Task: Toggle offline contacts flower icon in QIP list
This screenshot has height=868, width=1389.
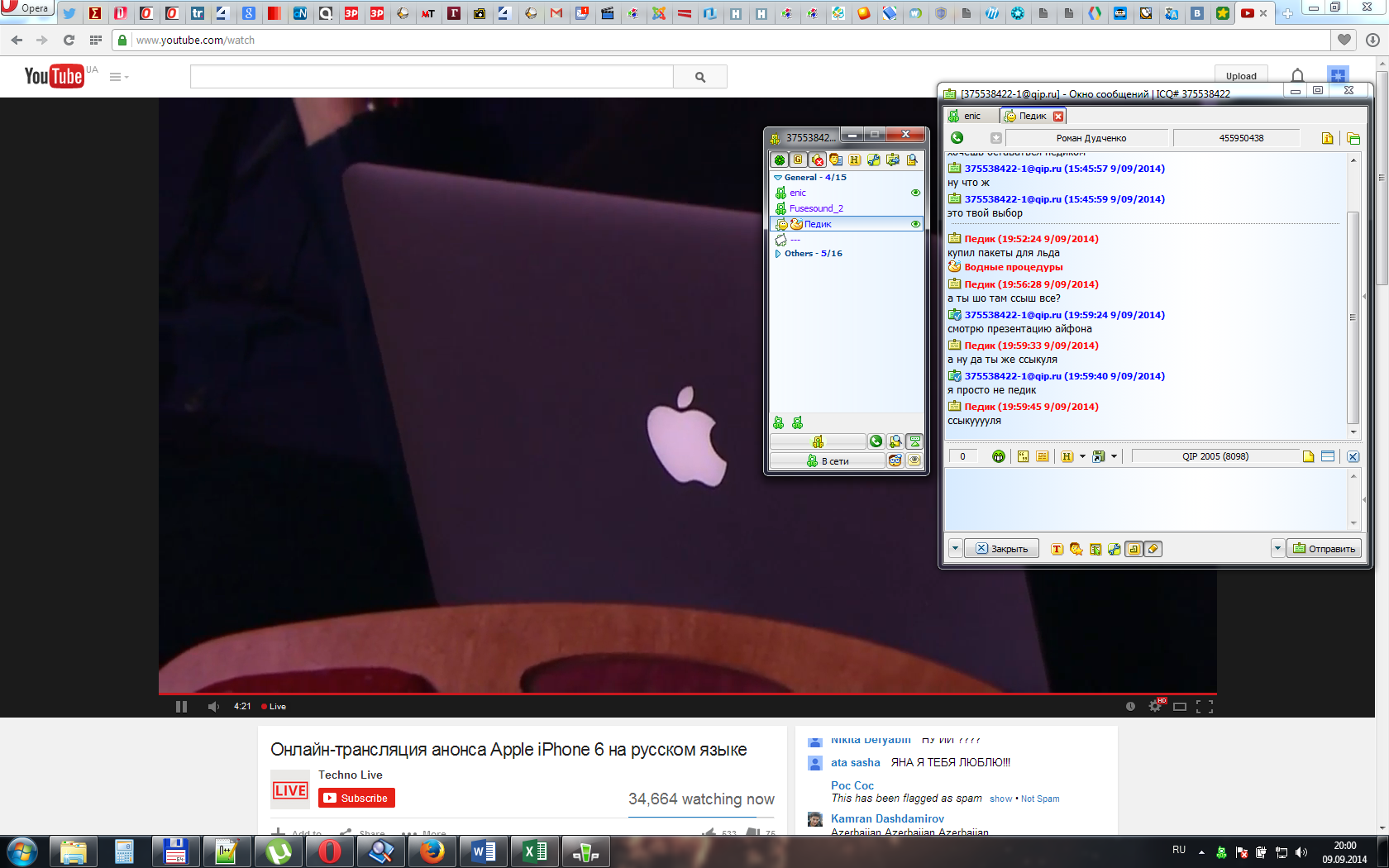Action: 780,160
